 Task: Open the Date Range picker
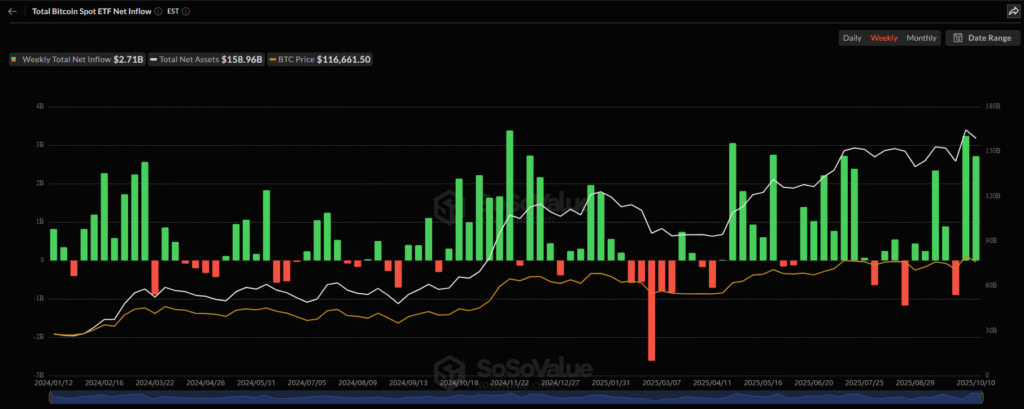[981, 38]
